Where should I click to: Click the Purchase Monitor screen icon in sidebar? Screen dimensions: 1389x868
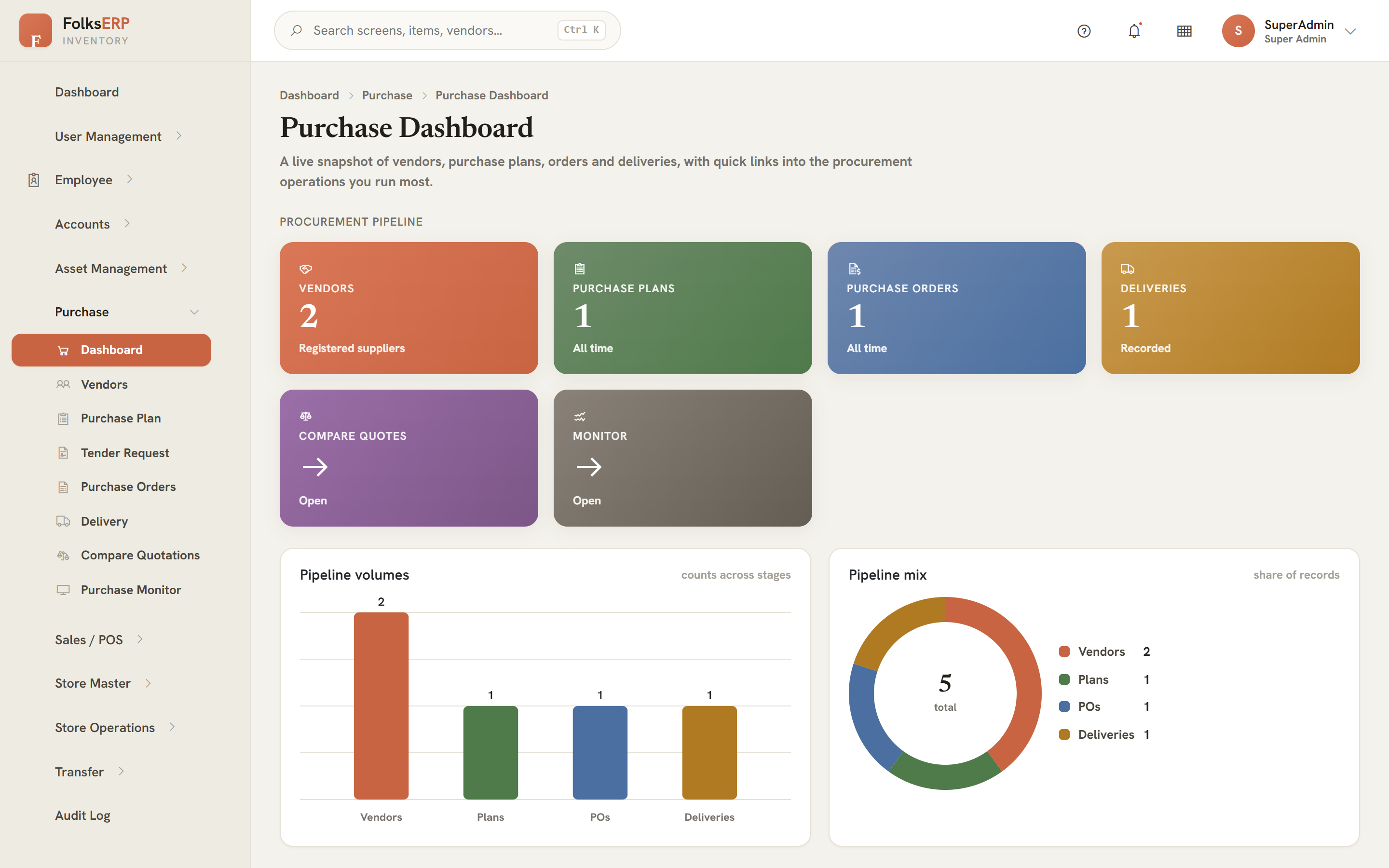[63, 590]
